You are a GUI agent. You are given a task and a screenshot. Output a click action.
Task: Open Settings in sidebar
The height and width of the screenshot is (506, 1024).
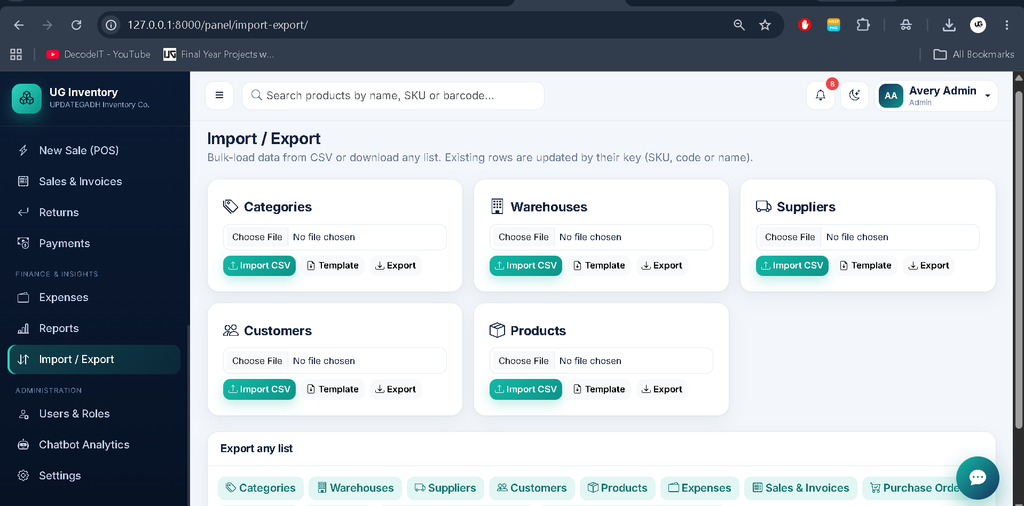tap(94, 475)
